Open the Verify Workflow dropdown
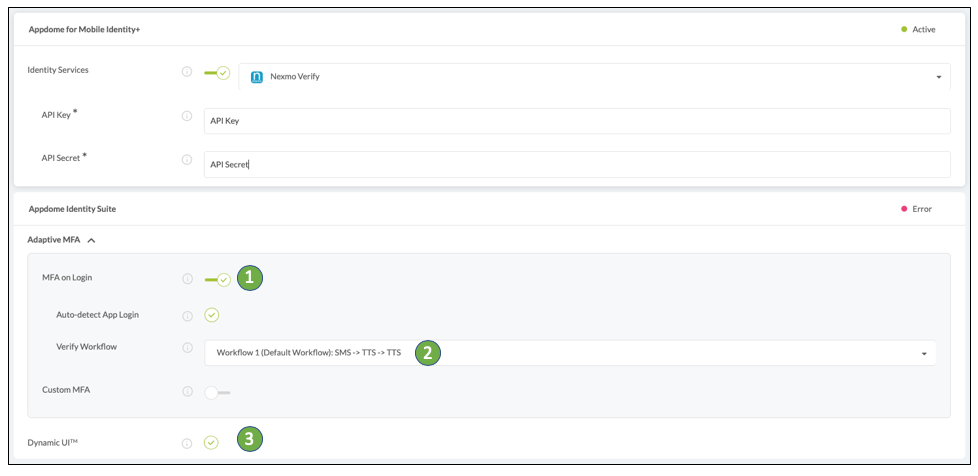The height and width of the screenshot is (476, 978). [x=570, y=353]
